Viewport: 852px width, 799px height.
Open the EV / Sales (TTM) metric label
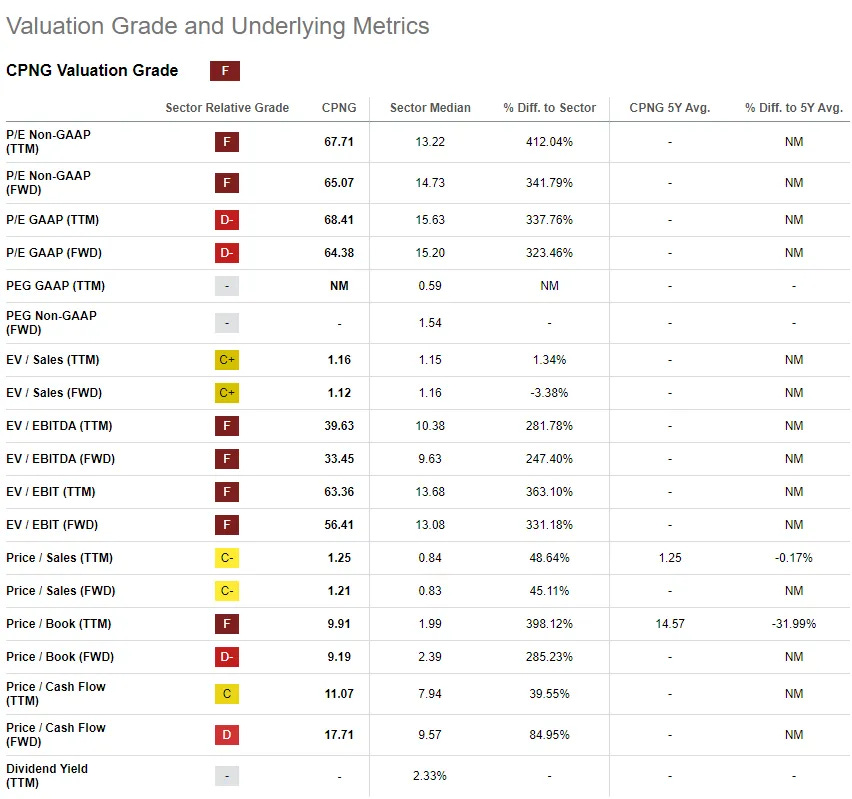tap(53, 360)
